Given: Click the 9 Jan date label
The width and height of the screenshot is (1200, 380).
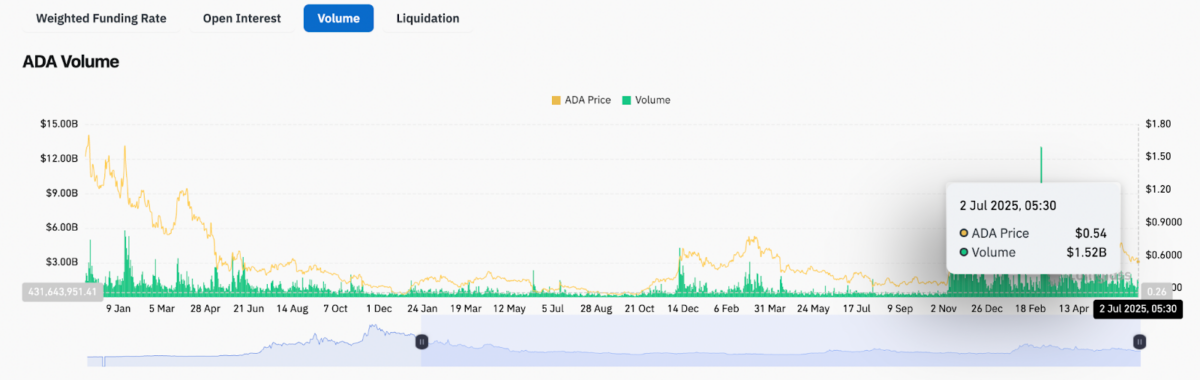Looking at the screenshot, I should pos(118,309).
